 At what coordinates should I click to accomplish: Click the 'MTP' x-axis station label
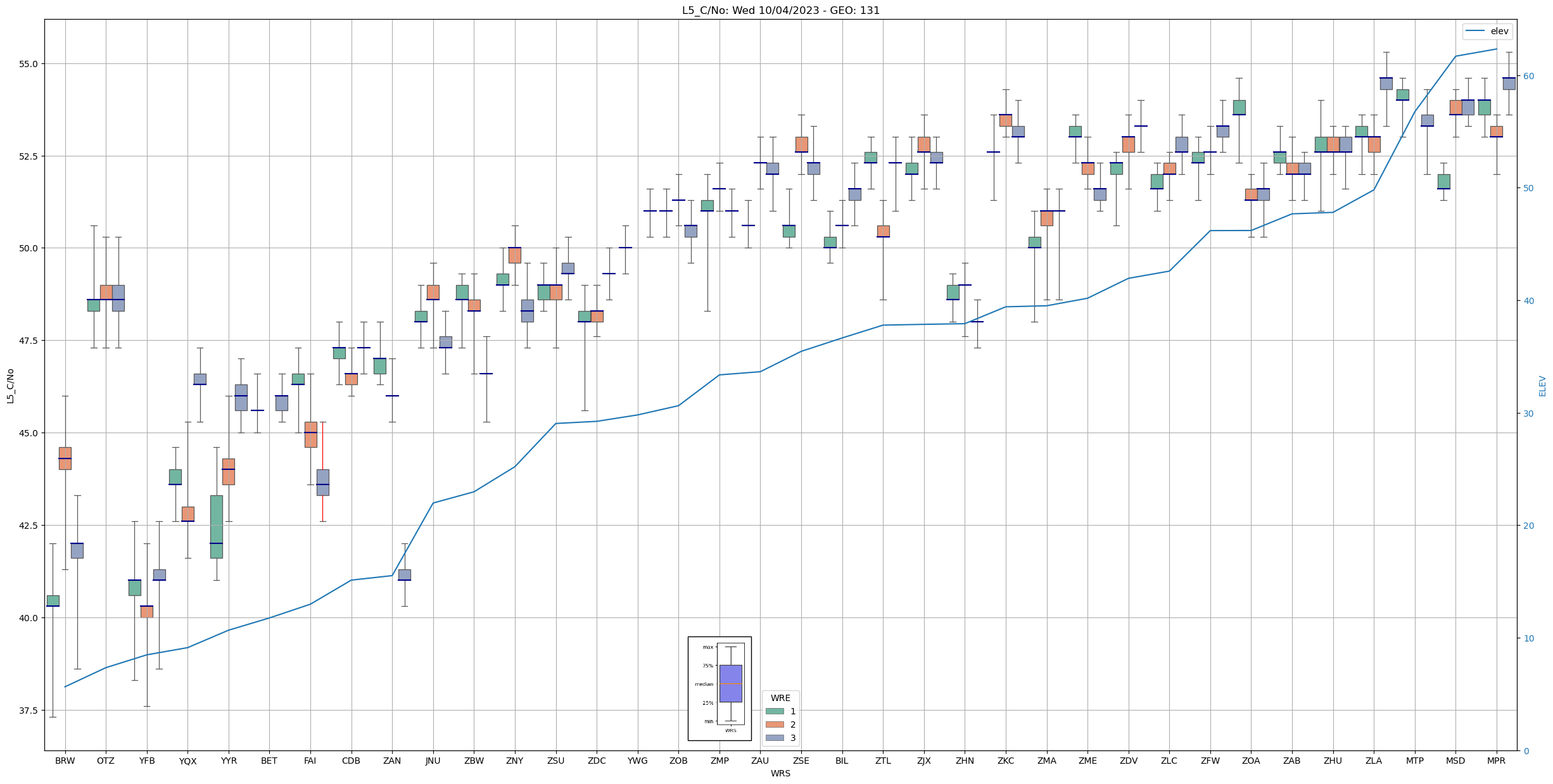pos(1415,761)
